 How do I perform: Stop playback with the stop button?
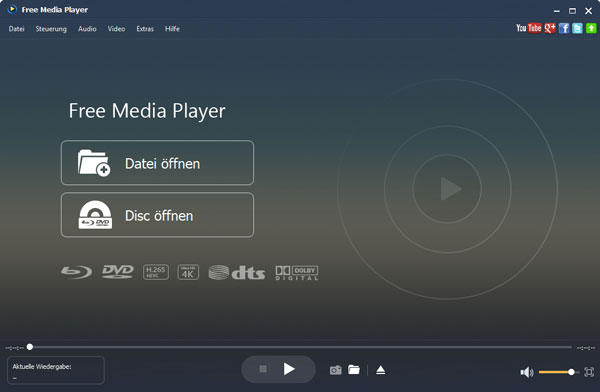263,369
